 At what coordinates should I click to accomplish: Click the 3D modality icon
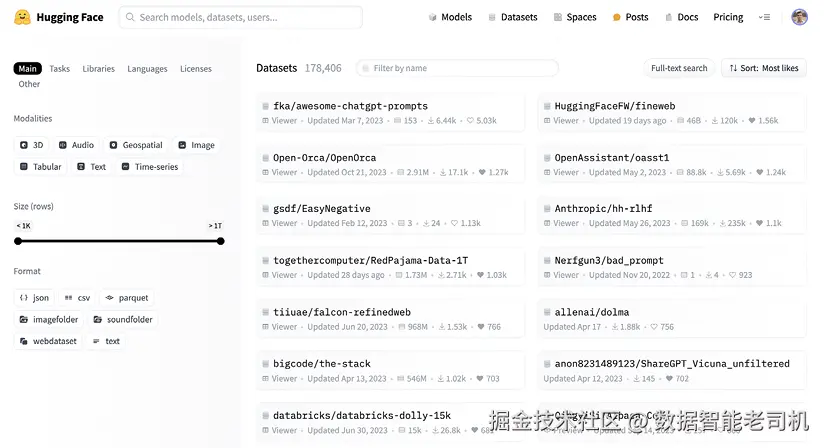click(x=24, y=145)
